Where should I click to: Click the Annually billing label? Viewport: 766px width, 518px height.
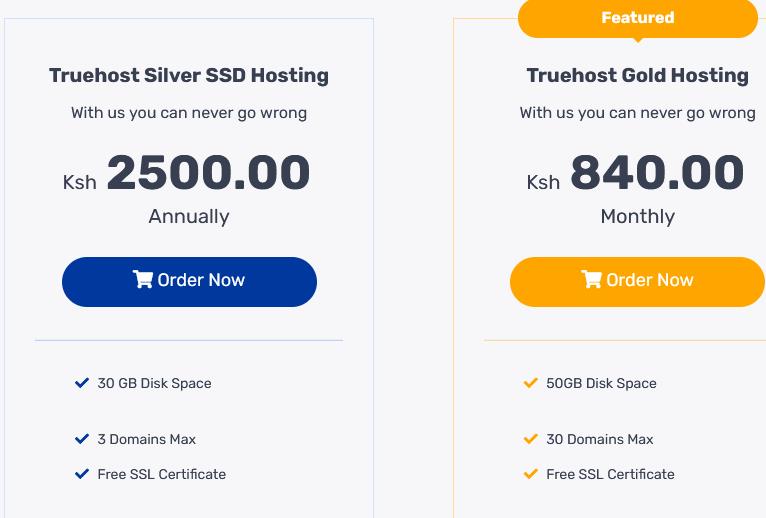(189, 216)
